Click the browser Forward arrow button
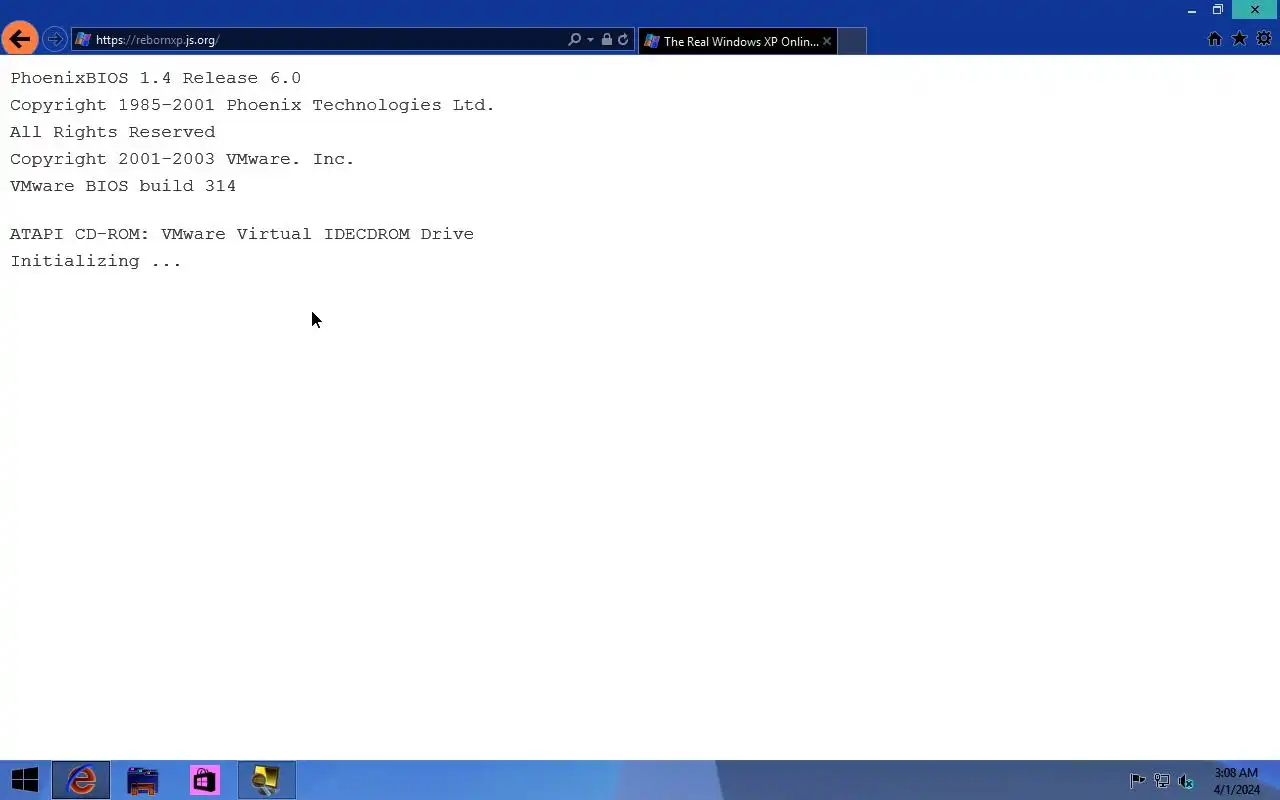 coord(55,40)
